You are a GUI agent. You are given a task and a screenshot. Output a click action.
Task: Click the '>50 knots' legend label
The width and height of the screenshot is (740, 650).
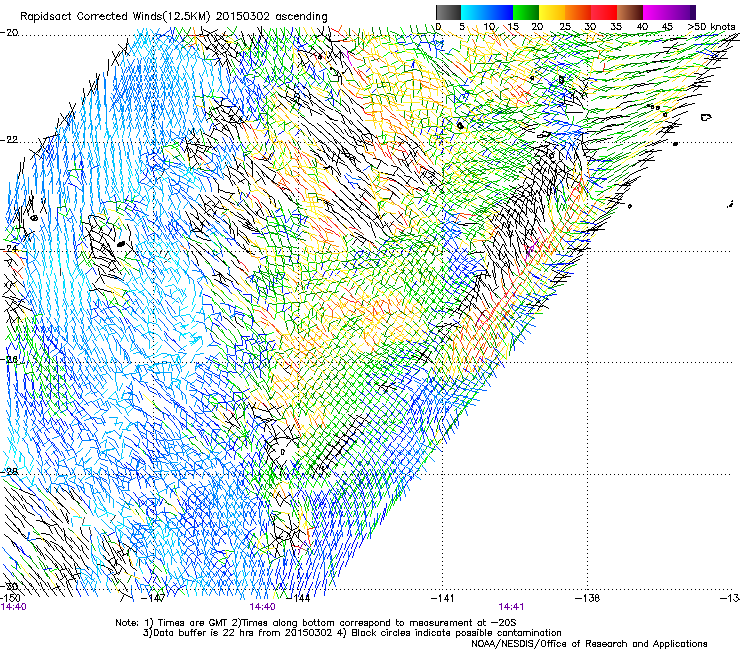(x=711, y=26)
